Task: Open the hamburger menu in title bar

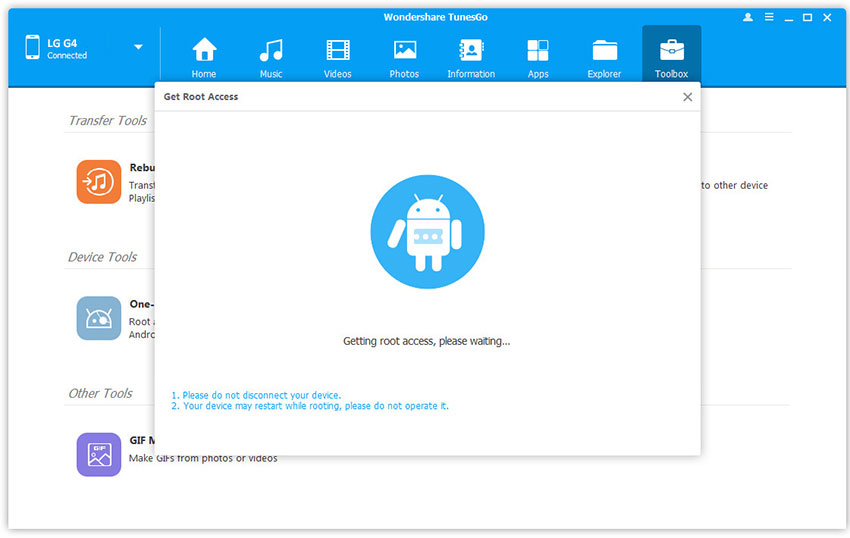Action: pyautogui.click(x=768, y=18)
